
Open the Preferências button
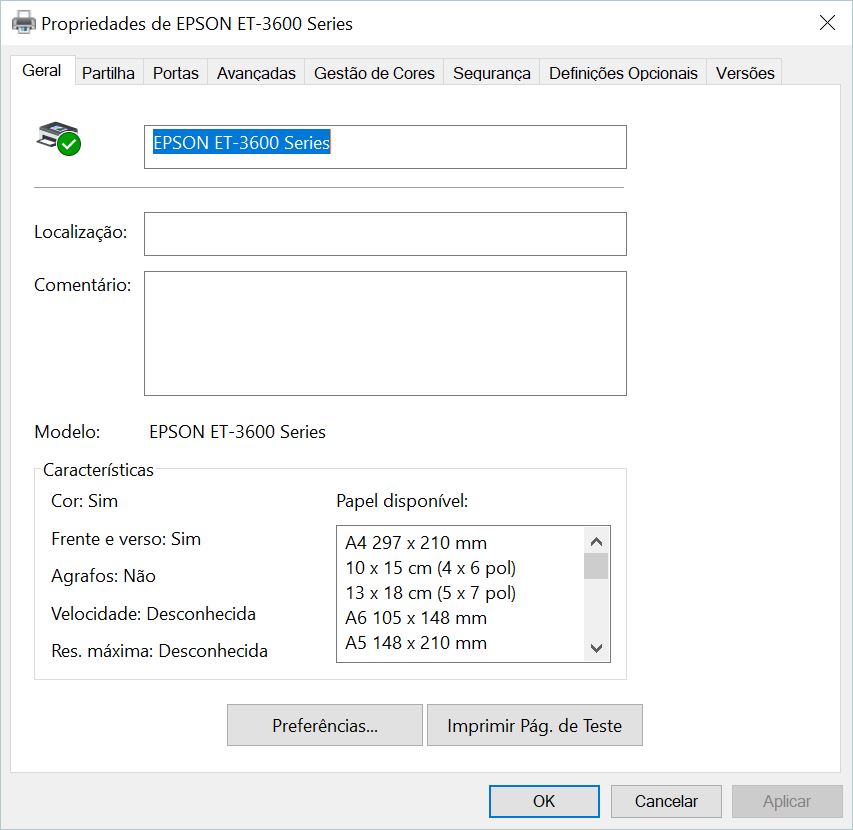tap(325, 725)
